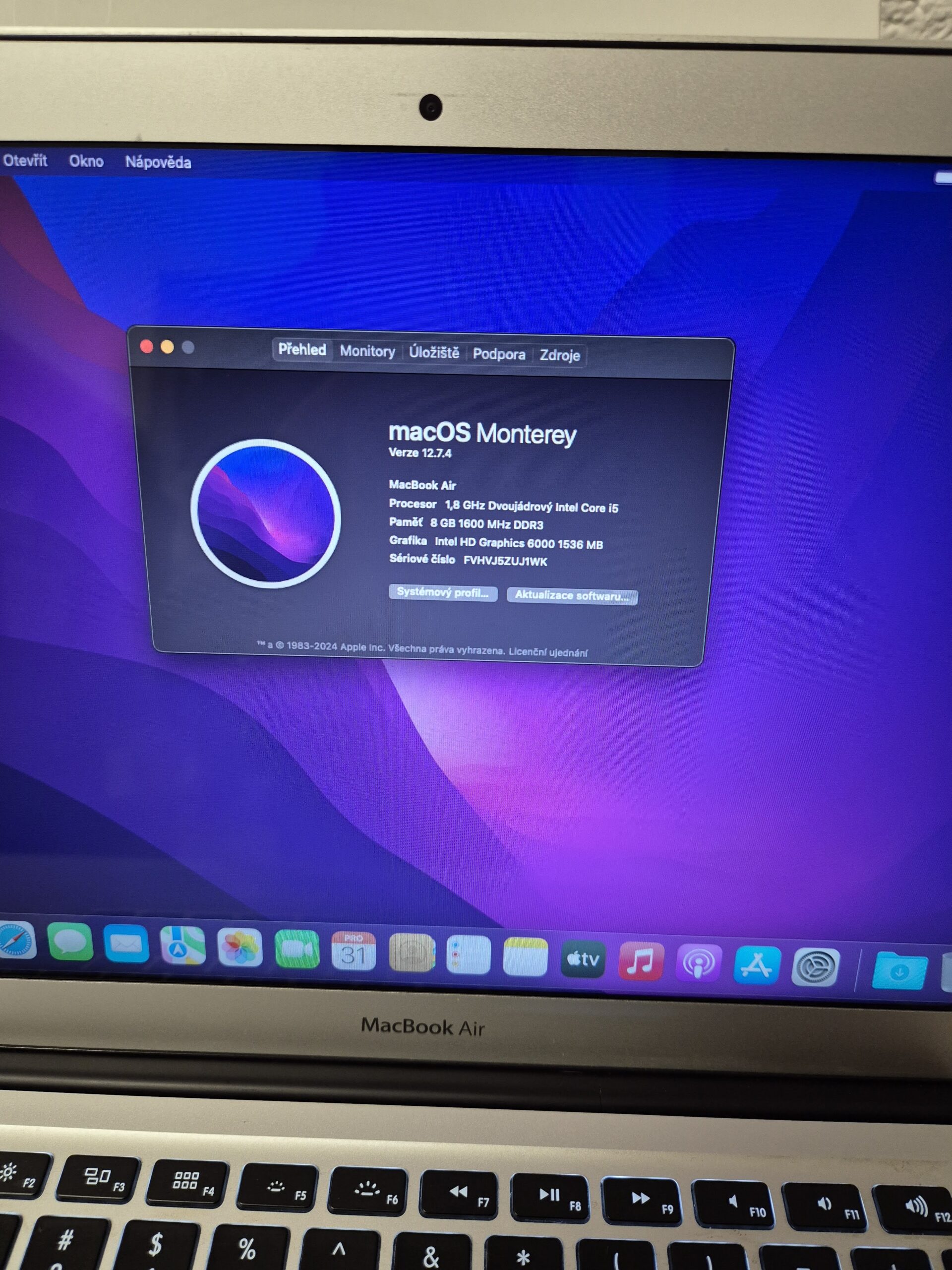Viewport: 952px width, 1270px height.
Task: Click version text Verze 12.7.4
Action: click(420, 452)
